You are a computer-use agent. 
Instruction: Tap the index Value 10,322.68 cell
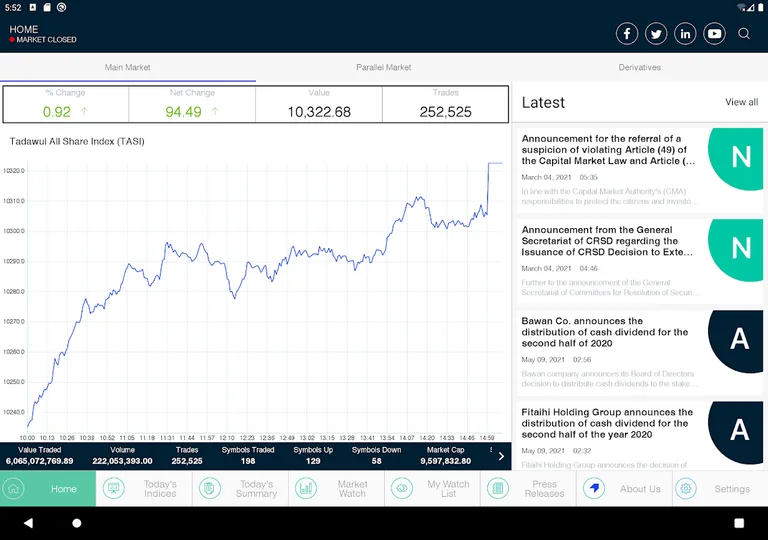tap(319, 104)
